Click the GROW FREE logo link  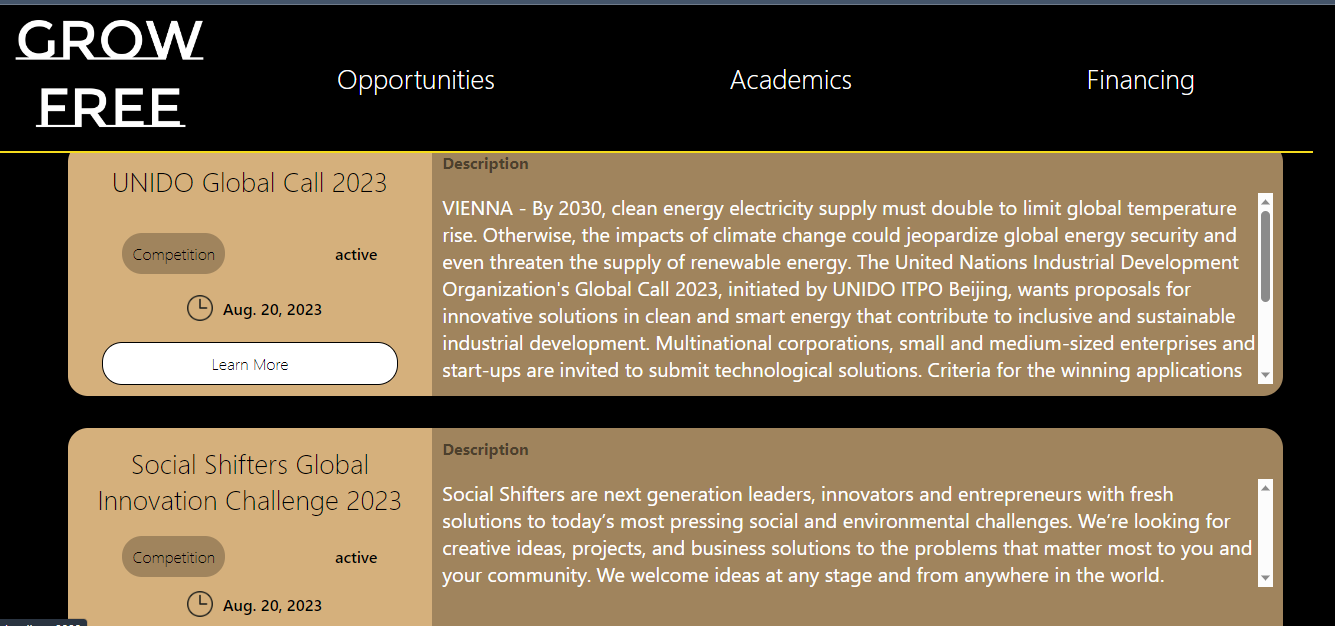110,74
